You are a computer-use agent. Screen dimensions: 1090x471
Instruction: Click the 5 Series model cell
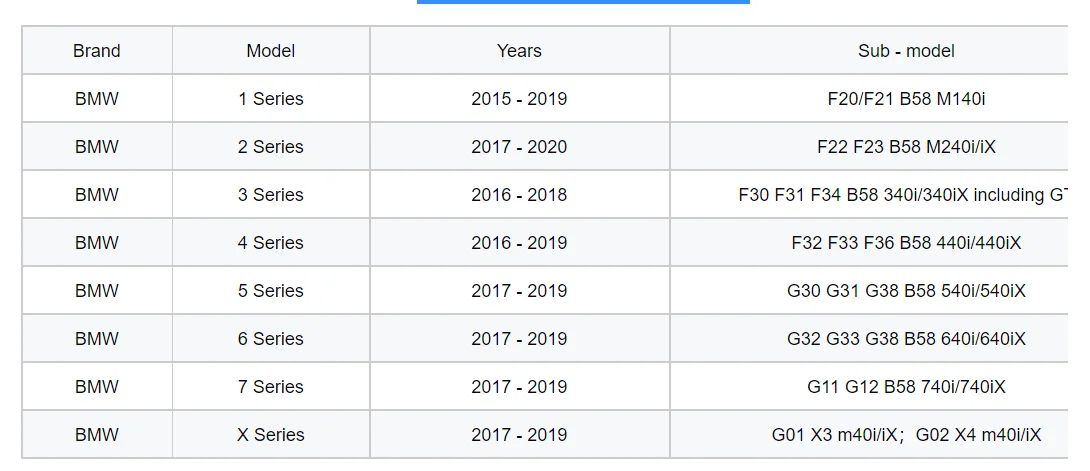[271, 291]
